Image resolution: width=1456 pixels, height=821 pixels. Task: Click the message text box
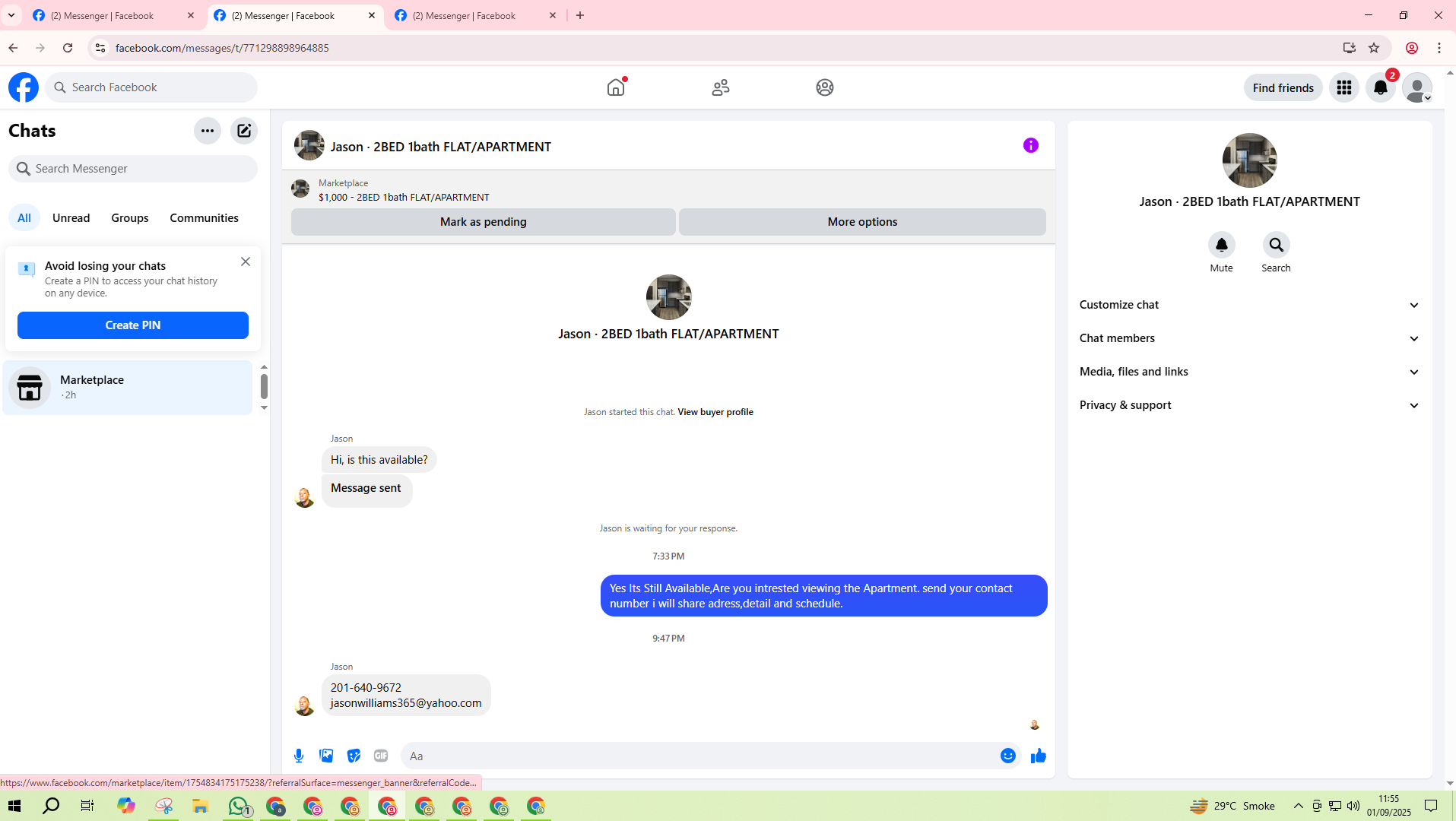[699, 756]
